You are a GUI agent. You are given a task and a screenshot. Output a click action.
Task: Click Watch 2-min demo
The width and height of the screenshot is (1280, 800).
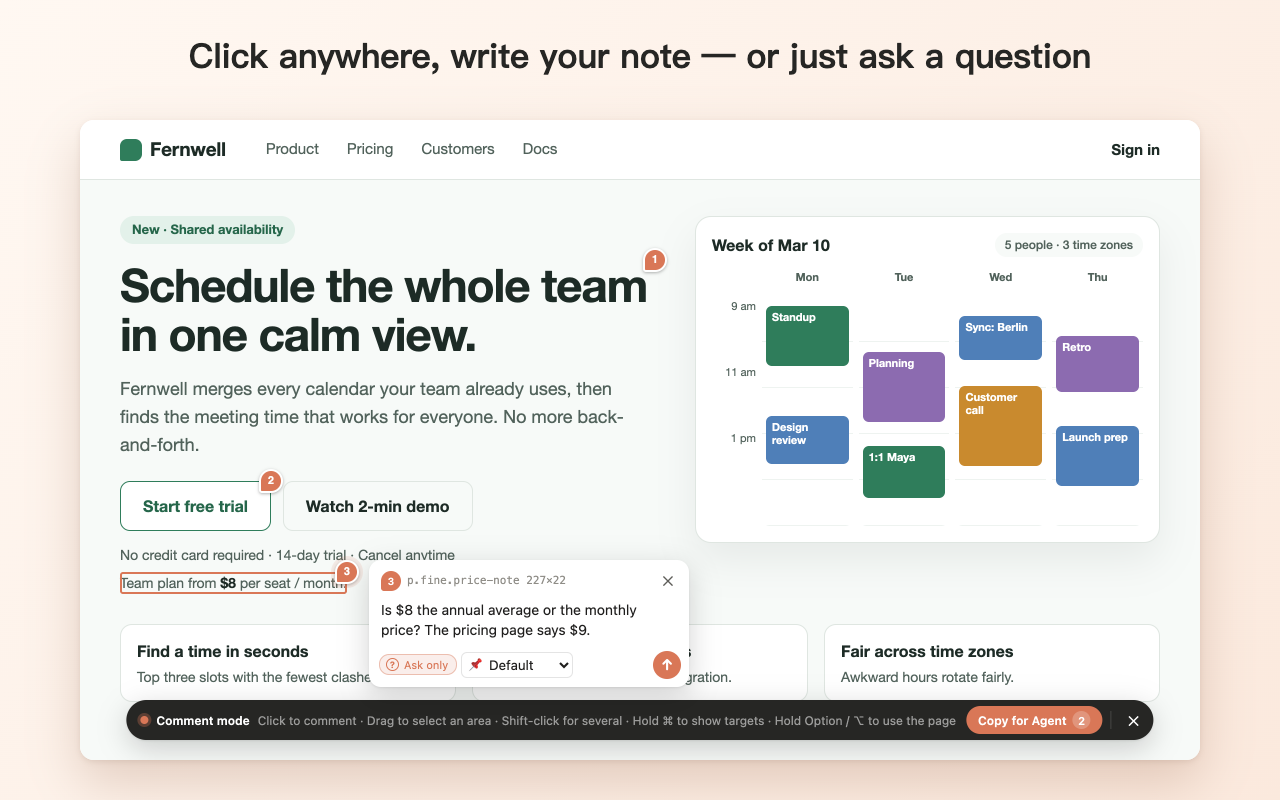pyautogui.click(x=378, y=506)
